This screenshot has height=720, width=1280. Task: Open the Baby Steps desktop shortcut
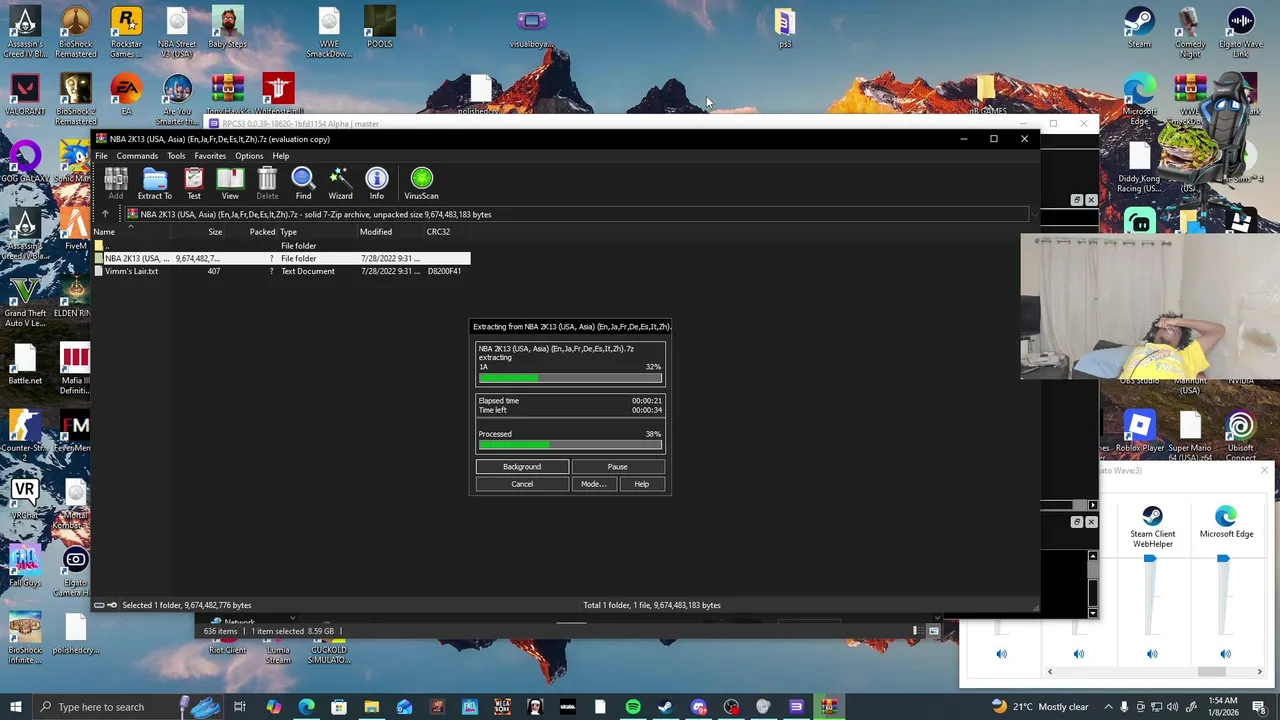227,28
